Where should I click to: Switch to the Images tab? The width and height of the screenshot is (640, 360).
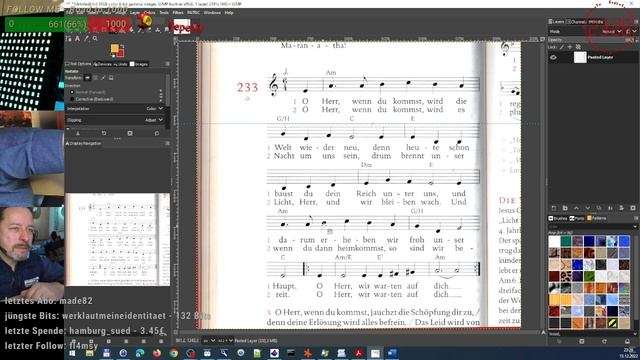click(x=139, y=64)
